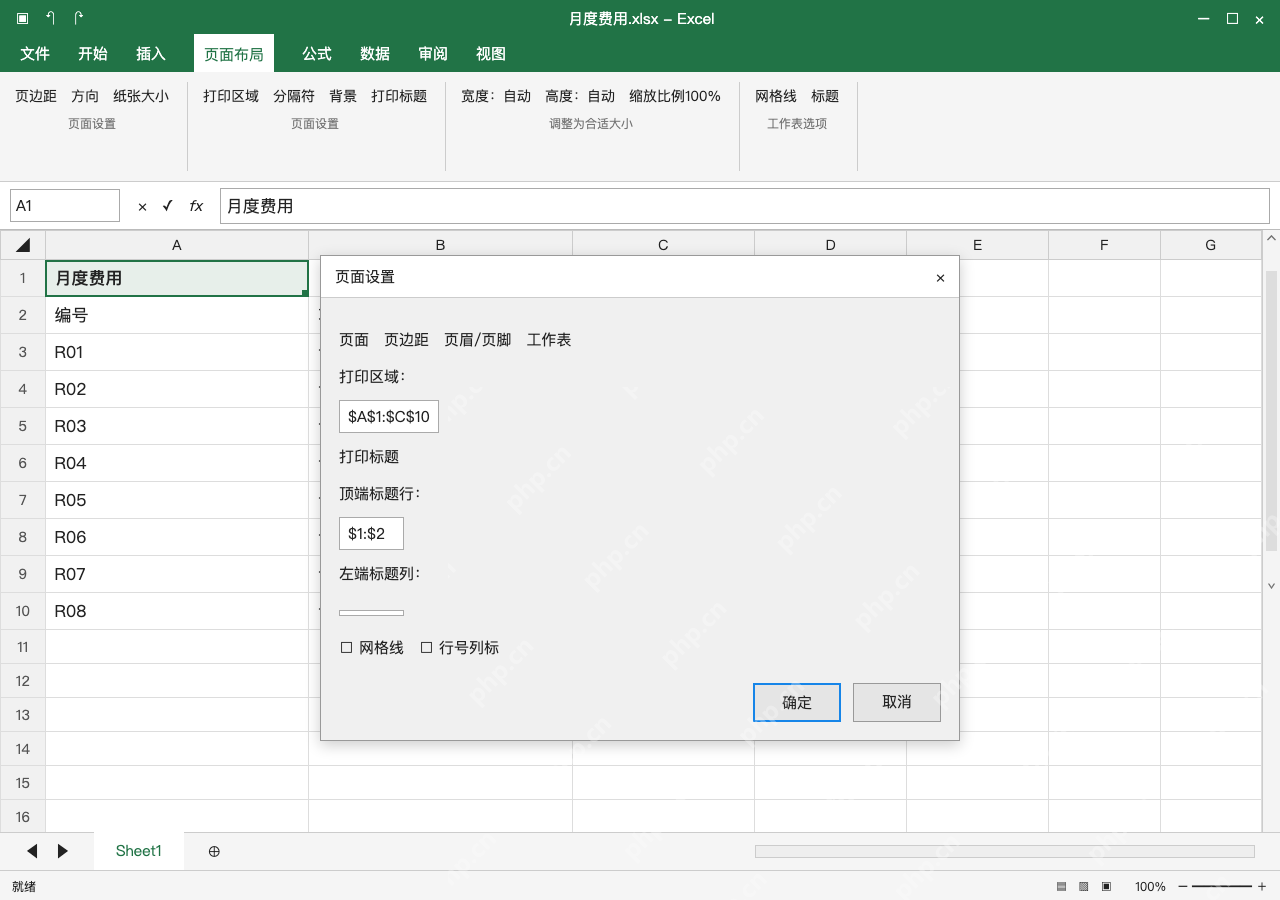Switch to the 数据 ribbon tab
Image resolution: width=1280 pixels, height=900 pixels.
coord(375,54)
